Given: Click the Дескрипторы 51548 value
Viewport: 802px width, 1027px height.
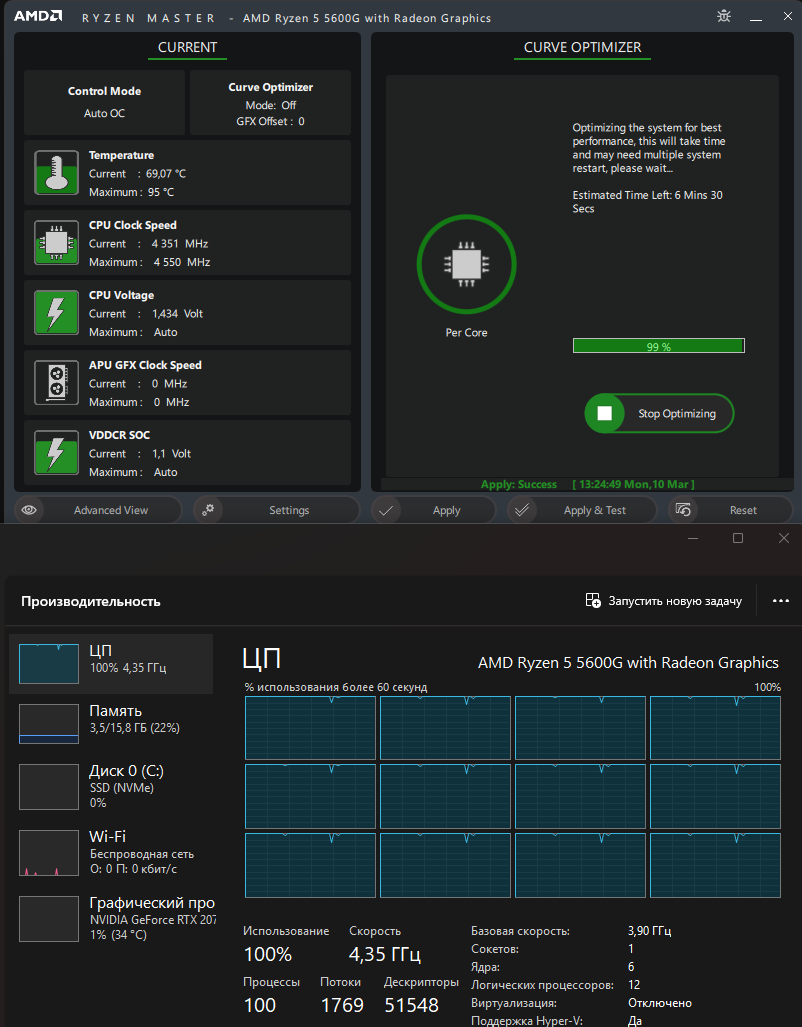Looking at the screenshot, I should click(x=412, y=1005).
